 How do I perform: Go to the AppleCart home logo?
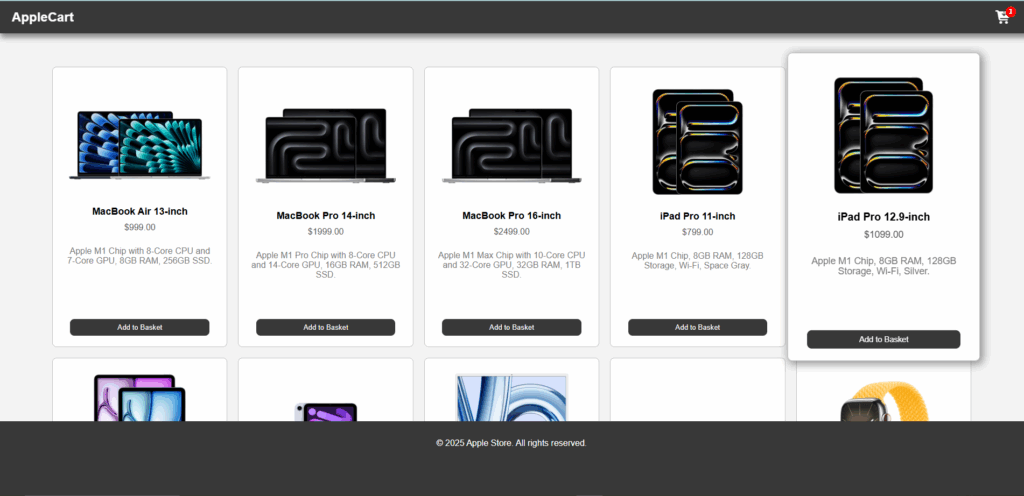42,17
